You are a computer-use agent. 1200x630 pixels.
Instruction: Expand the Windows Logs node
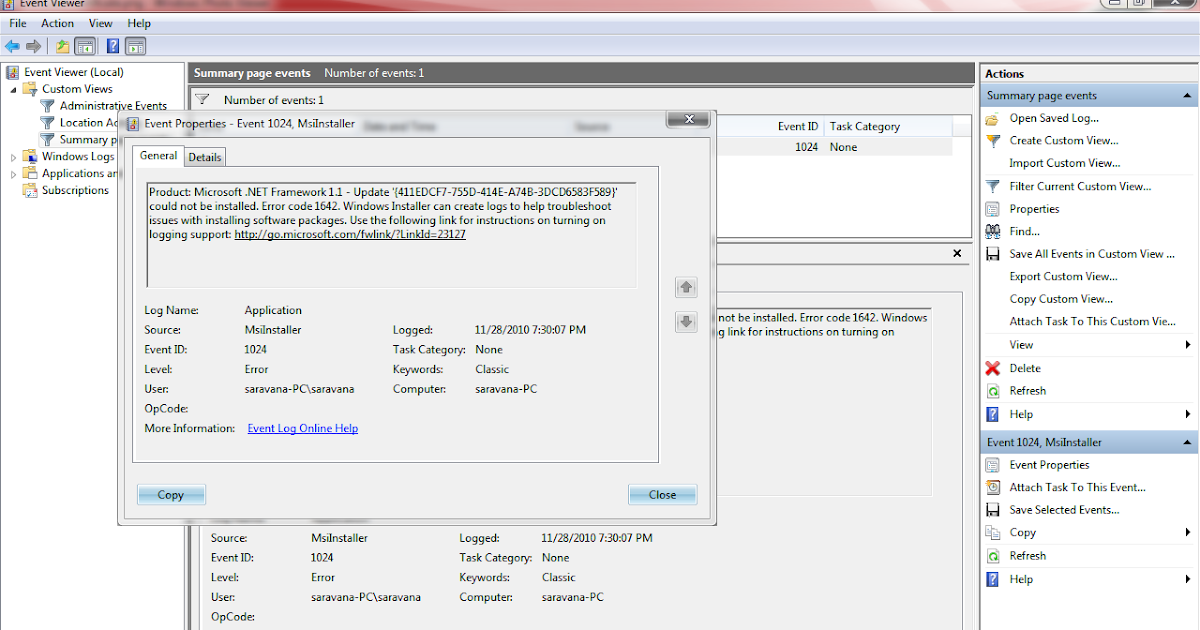click(14, 157)
